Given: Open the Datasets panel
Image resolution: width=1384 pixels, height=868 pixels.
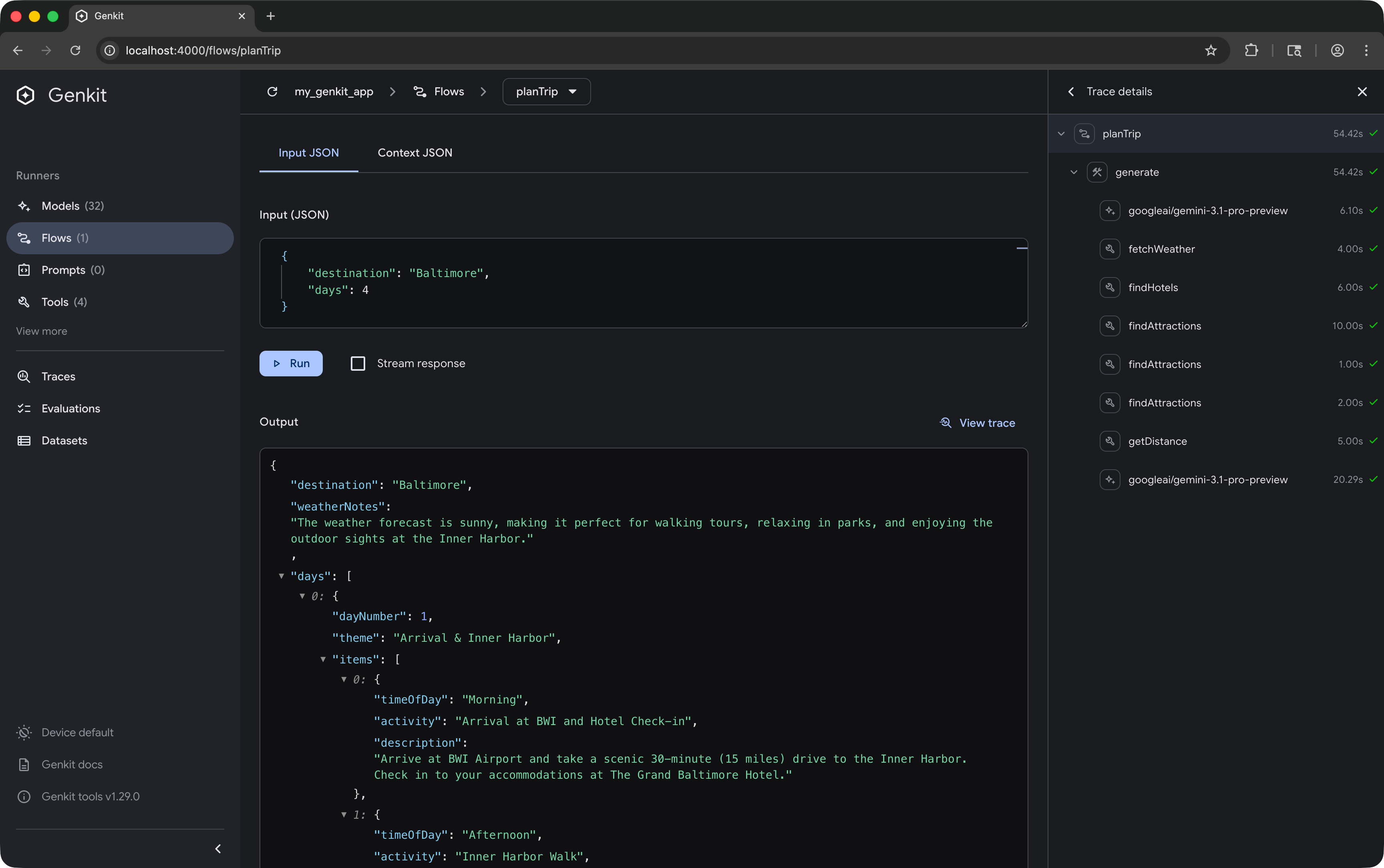Looking at the screenshot, I should (x=65, y=440).
